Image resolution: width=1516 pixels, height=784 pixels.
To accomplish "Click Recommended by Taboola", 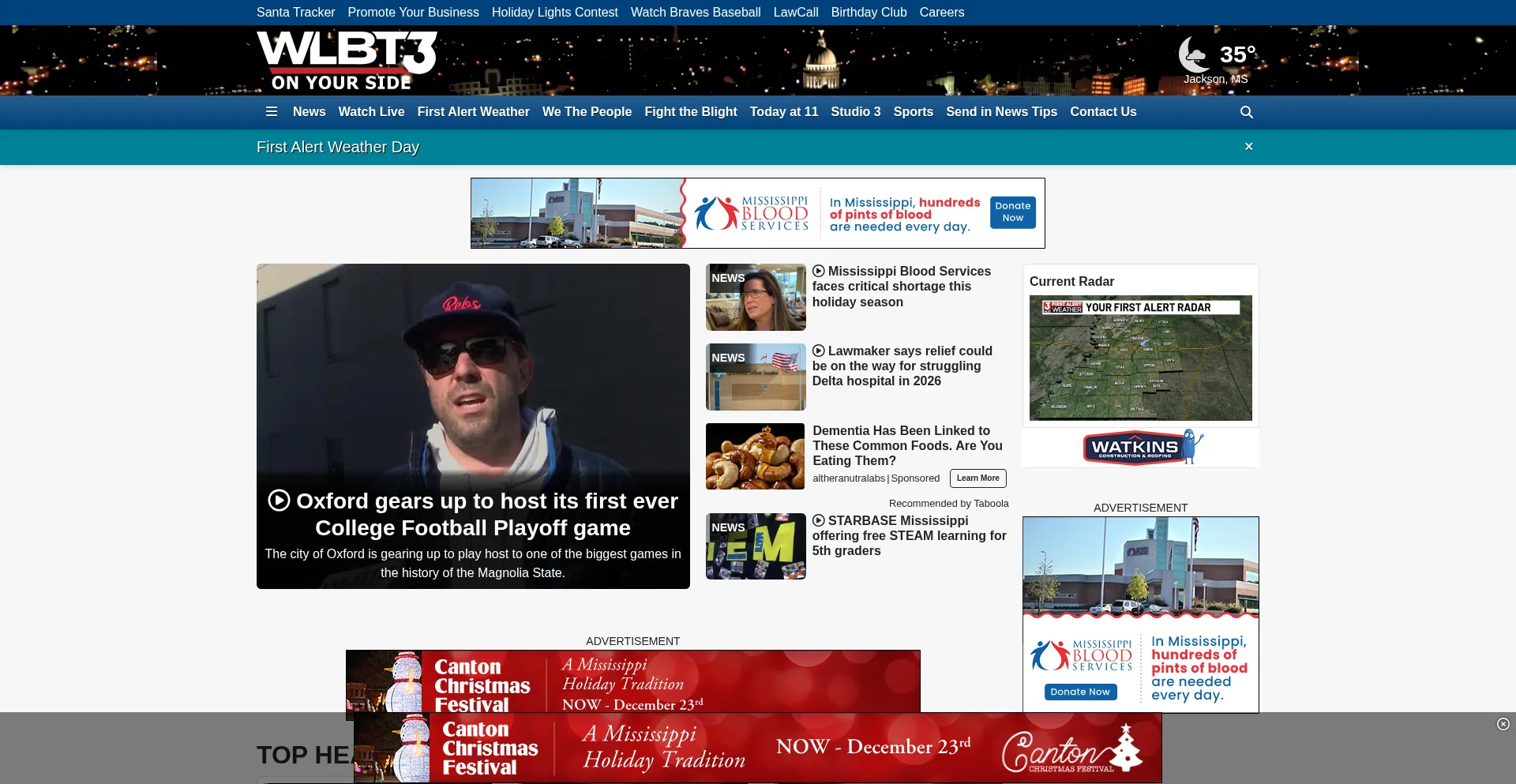I will click(x=948, y=503).
